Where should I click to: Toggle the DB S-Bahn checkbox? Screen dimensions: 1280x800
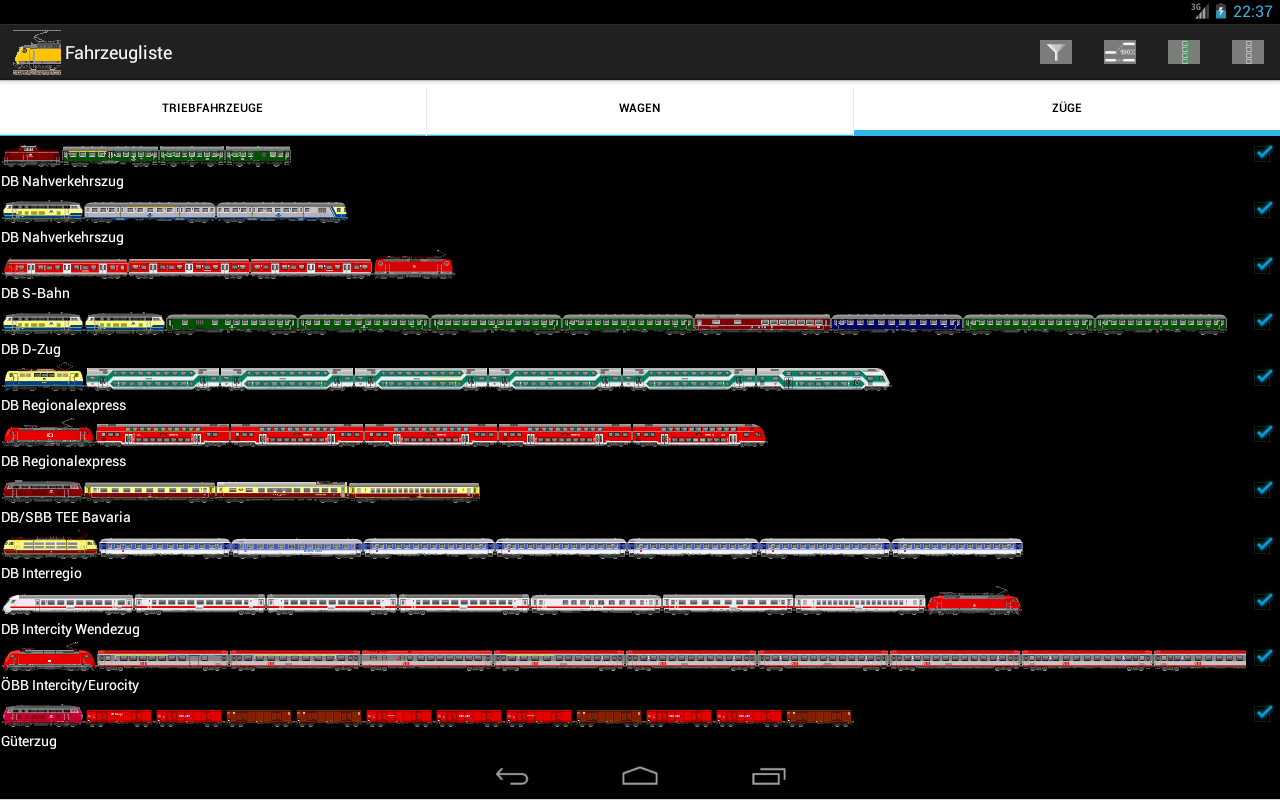coord(1264,265)
